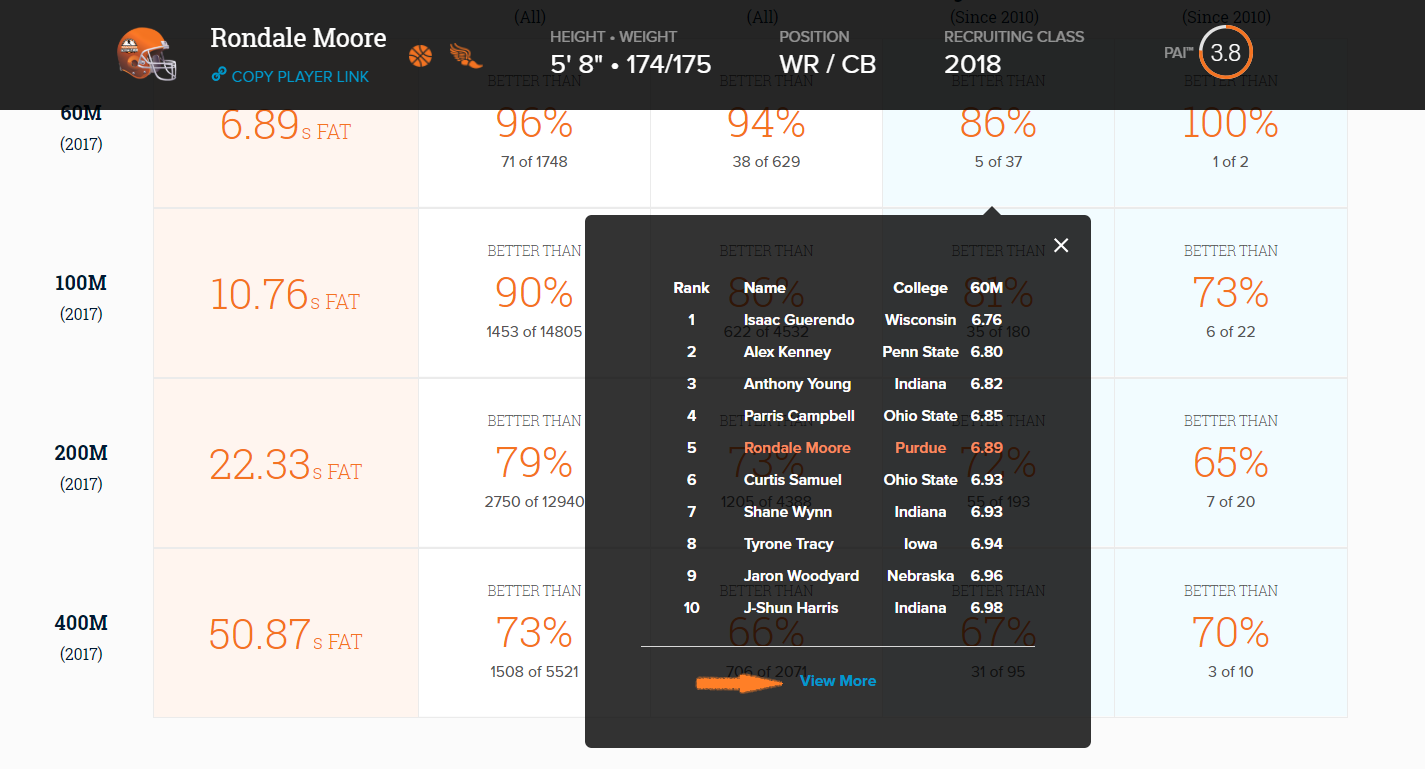
Task: Click the College column header
Action: (920, 288)
